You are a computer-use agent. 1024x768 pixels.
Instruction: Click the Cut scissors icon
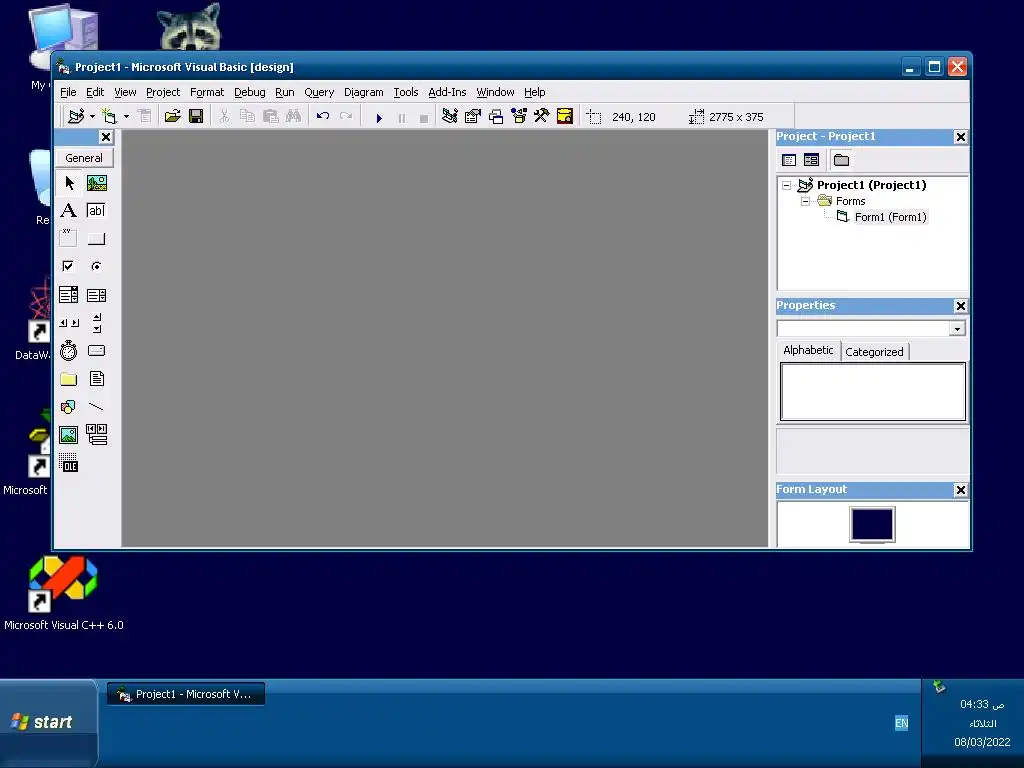click(x=224, y=116)
